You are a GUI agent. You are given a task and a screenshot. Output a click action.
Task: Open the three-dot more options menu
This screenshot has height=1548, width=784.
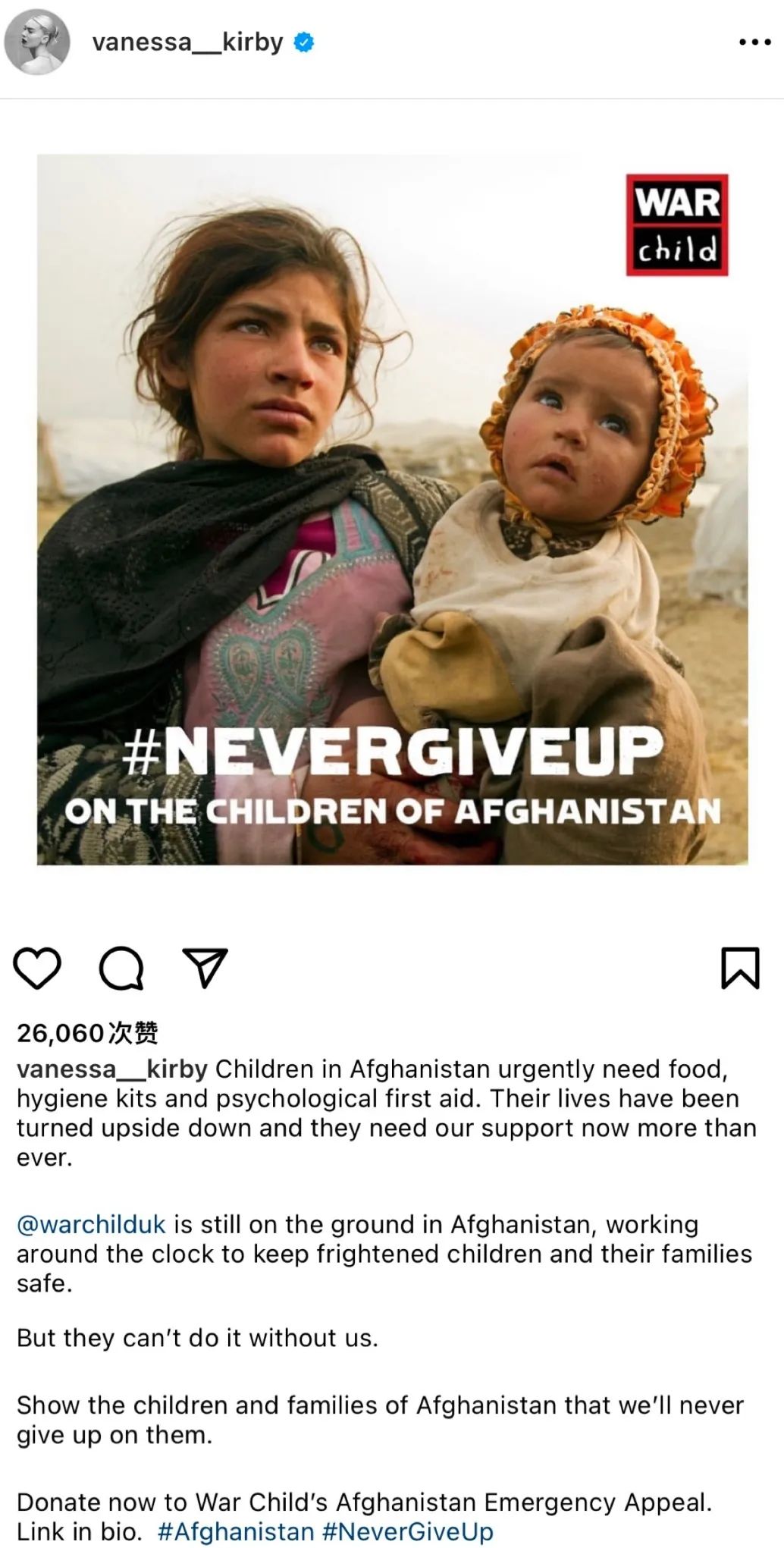[x=754, y=42]
